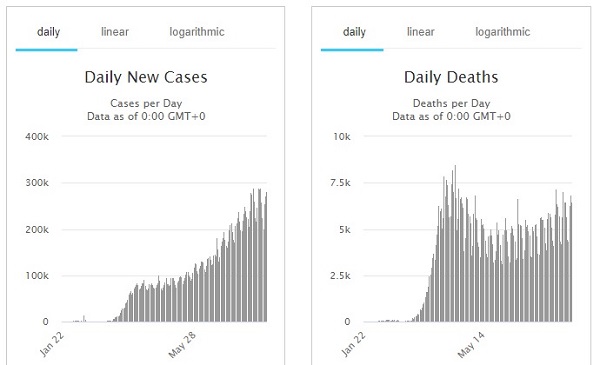
Task: Click Jan 22 label under the cases chart
Action: [x=52, y=345]
